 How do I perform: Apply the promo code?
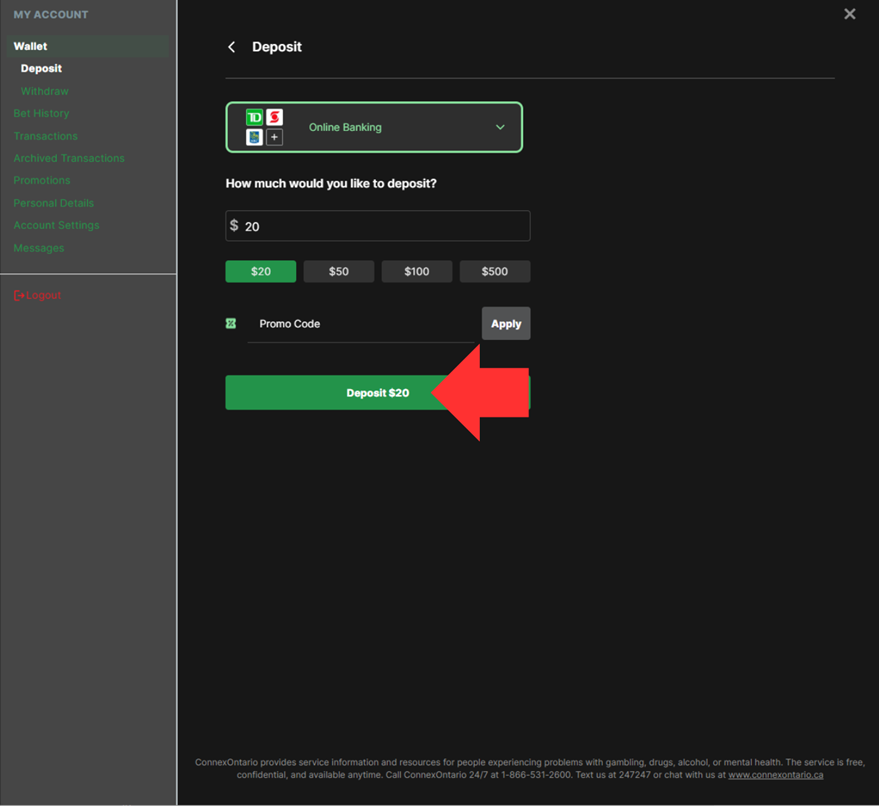click(505, 324)
